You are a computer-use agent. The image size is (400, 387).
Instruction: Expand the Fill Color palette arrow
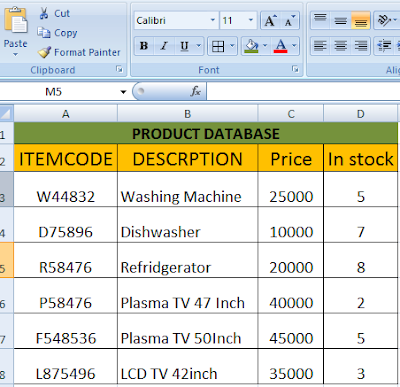coord(265,46)
